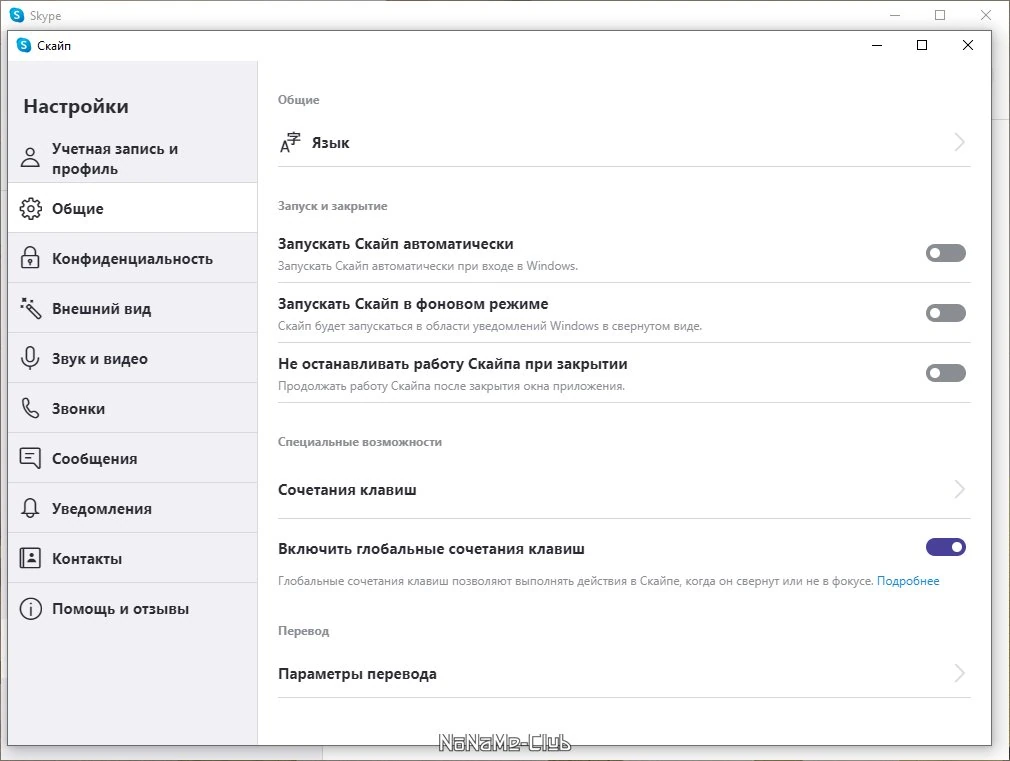Select the Общие settings tab

133,208
